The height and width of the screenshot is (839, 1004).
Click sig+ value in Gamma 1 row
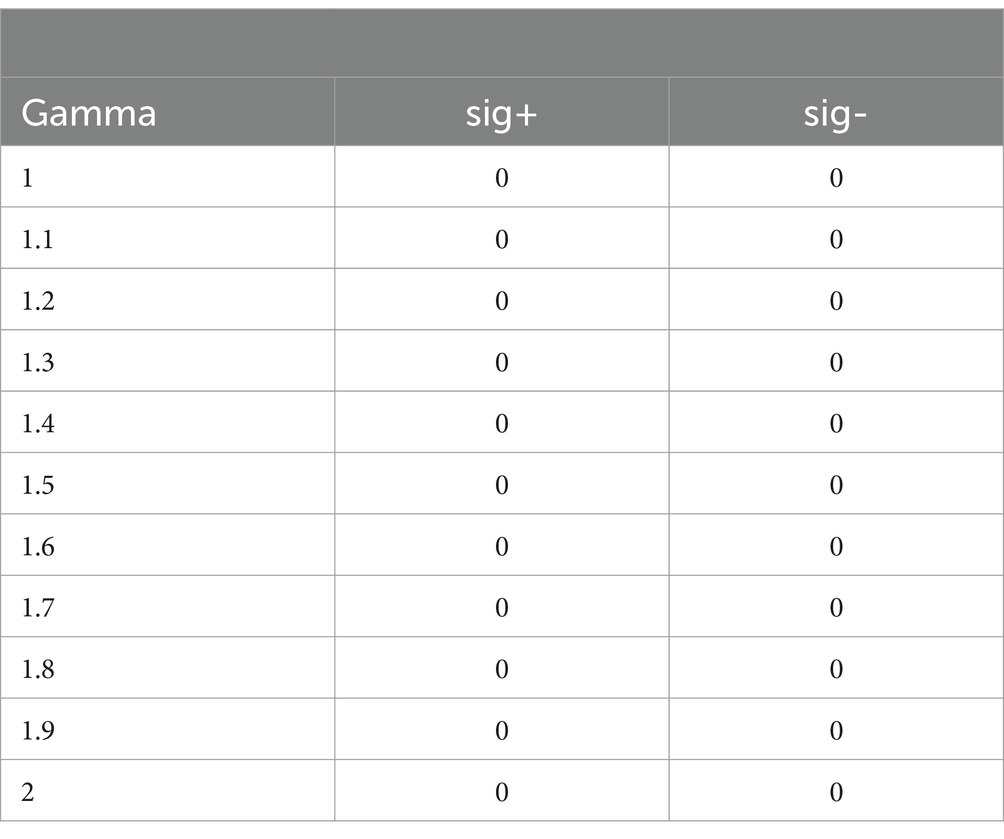click(x=501, y=178)
